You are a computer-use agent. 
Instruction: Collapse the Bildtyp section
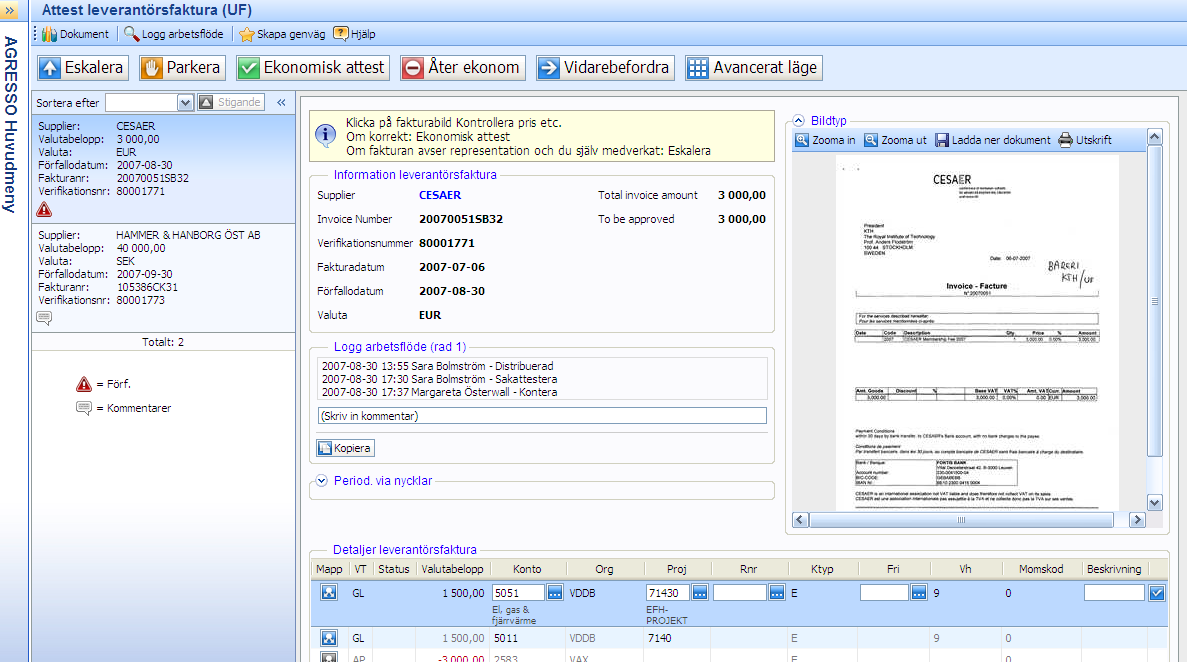[799, 120]
